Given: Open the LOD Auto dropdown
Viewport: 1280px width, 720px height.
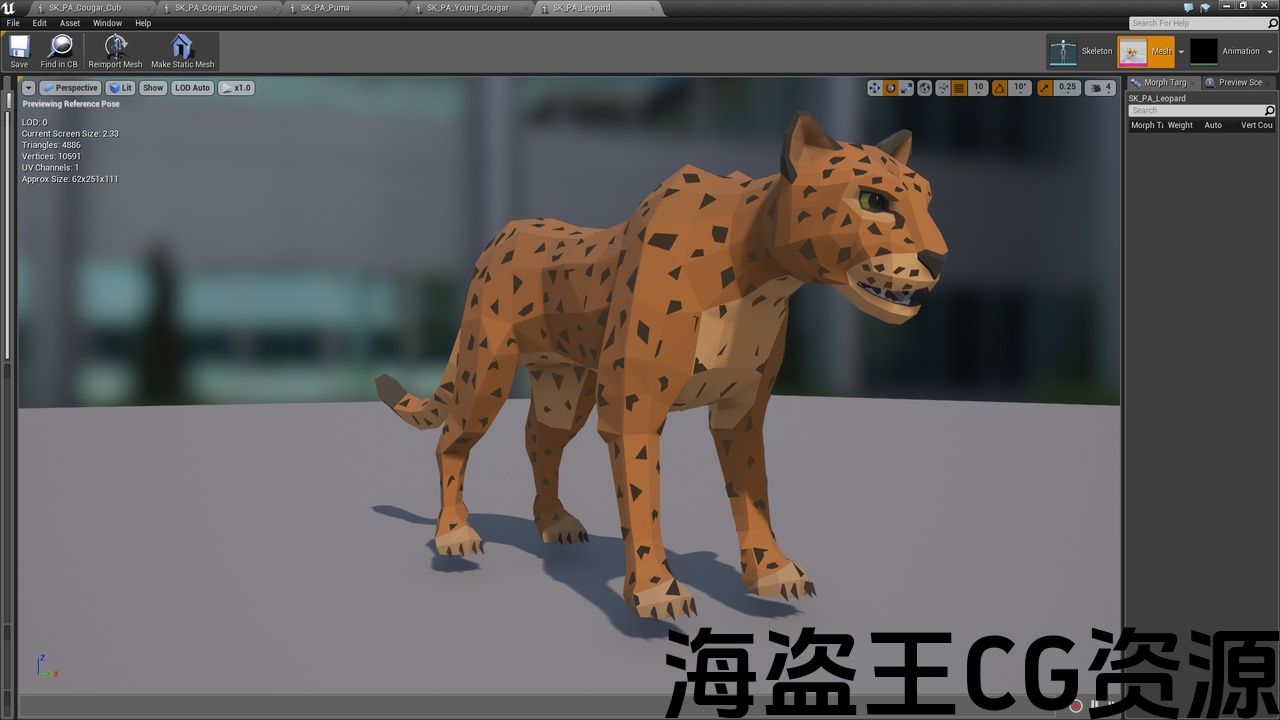Looking at the screenshot, I should (192, 88).
